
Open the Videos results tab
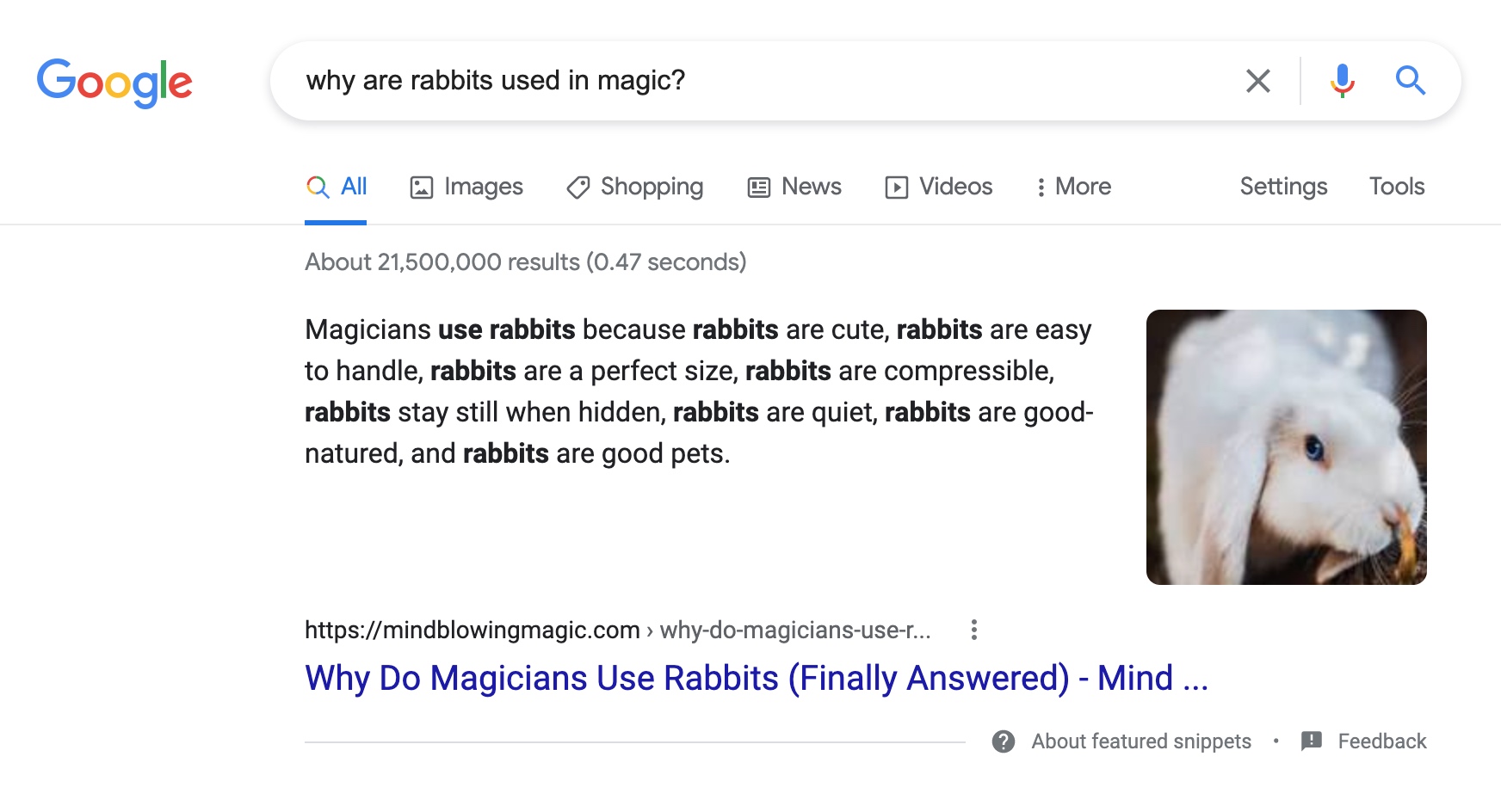pyautogui.click(x=939, y=187)
